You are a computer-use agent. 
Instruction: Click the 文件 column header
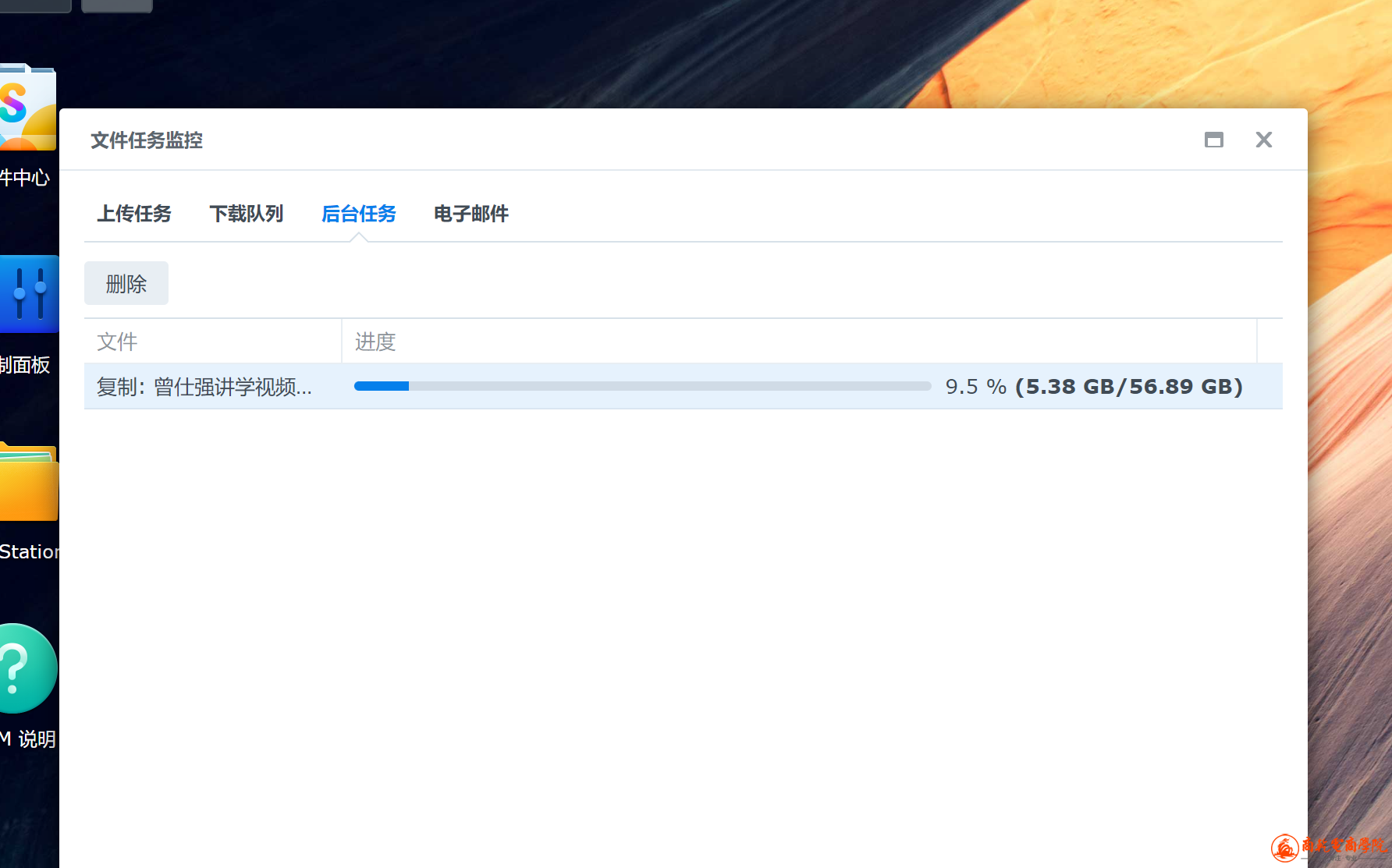click(117, 342)
